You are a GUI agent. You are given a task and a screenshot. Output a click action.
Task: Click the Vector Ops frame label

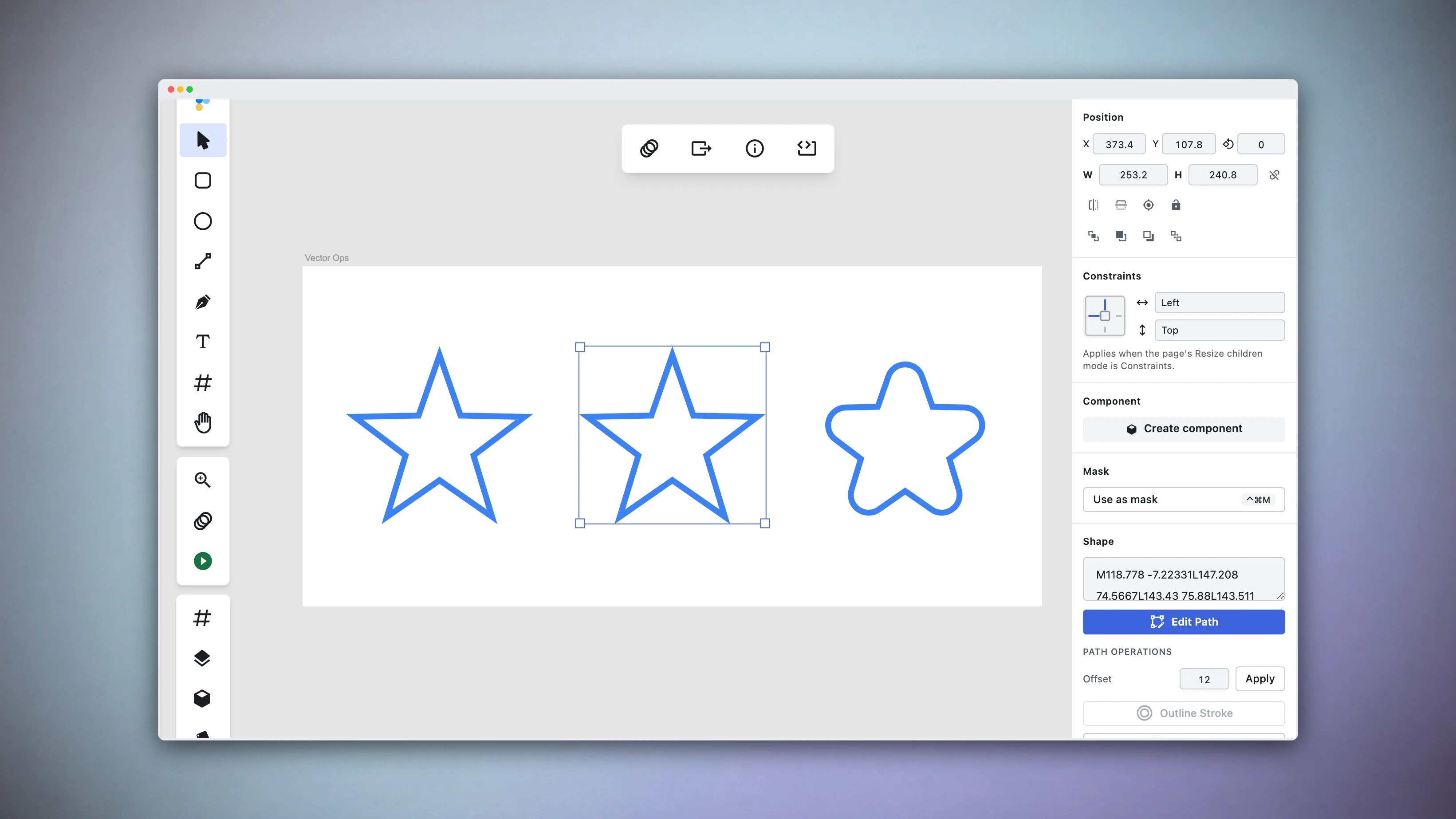pos(327,258)
